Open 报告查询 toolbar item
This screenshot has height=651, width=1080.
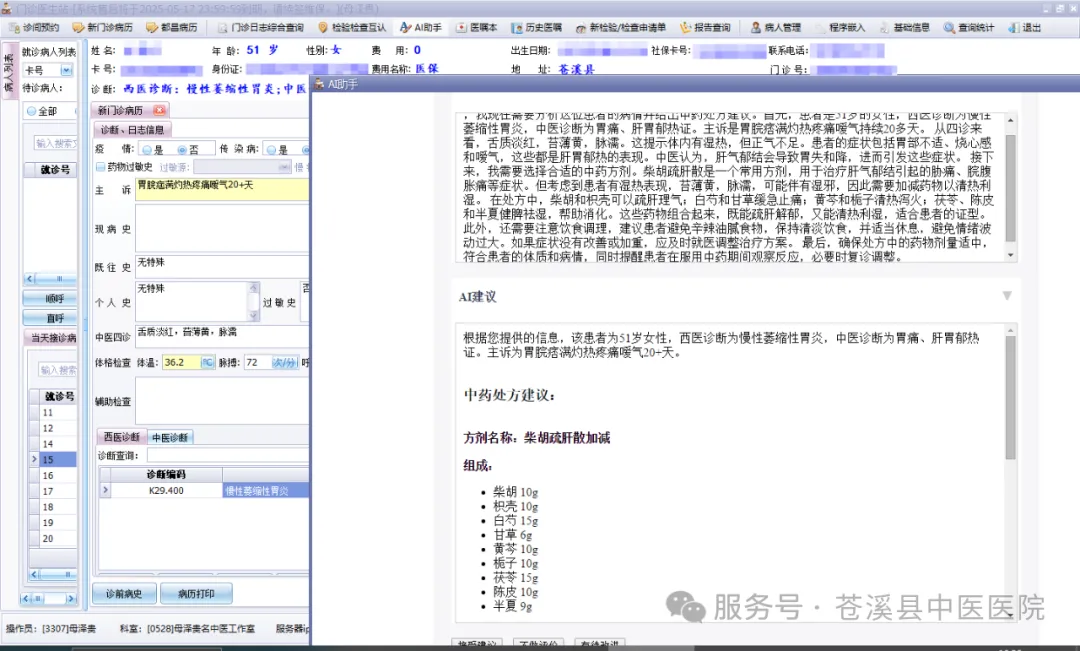pyautogui.click(x=705, y=28)
